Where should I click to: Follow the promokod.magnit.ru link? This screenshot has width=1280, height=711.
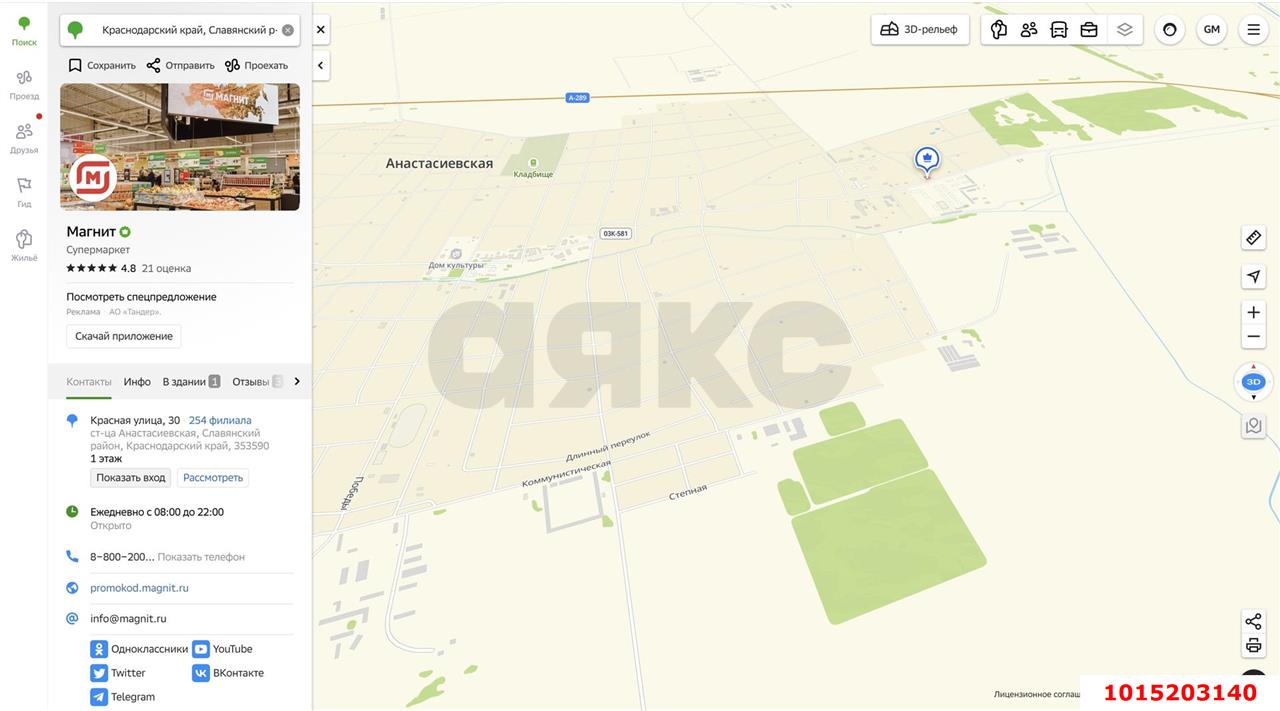[x=139, y=587]
